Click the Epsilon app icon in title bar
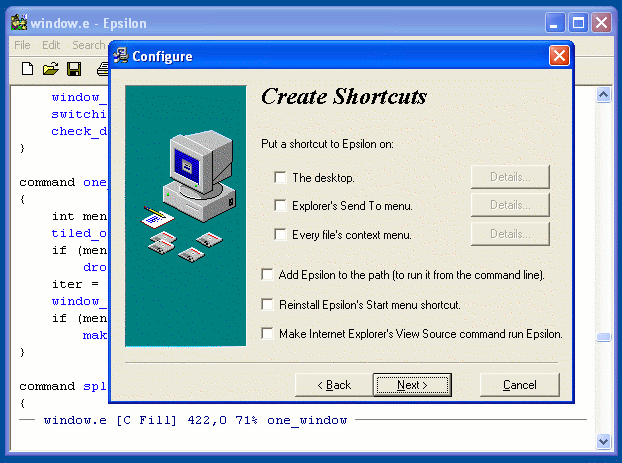 pyautogui.click(x=19, y=23)
